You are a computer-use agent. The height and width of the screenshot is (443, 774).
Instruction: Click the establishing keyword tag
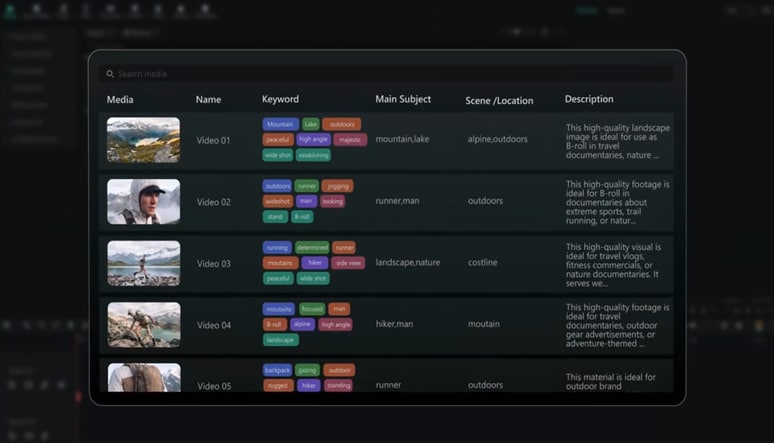[x=313, y=155]
